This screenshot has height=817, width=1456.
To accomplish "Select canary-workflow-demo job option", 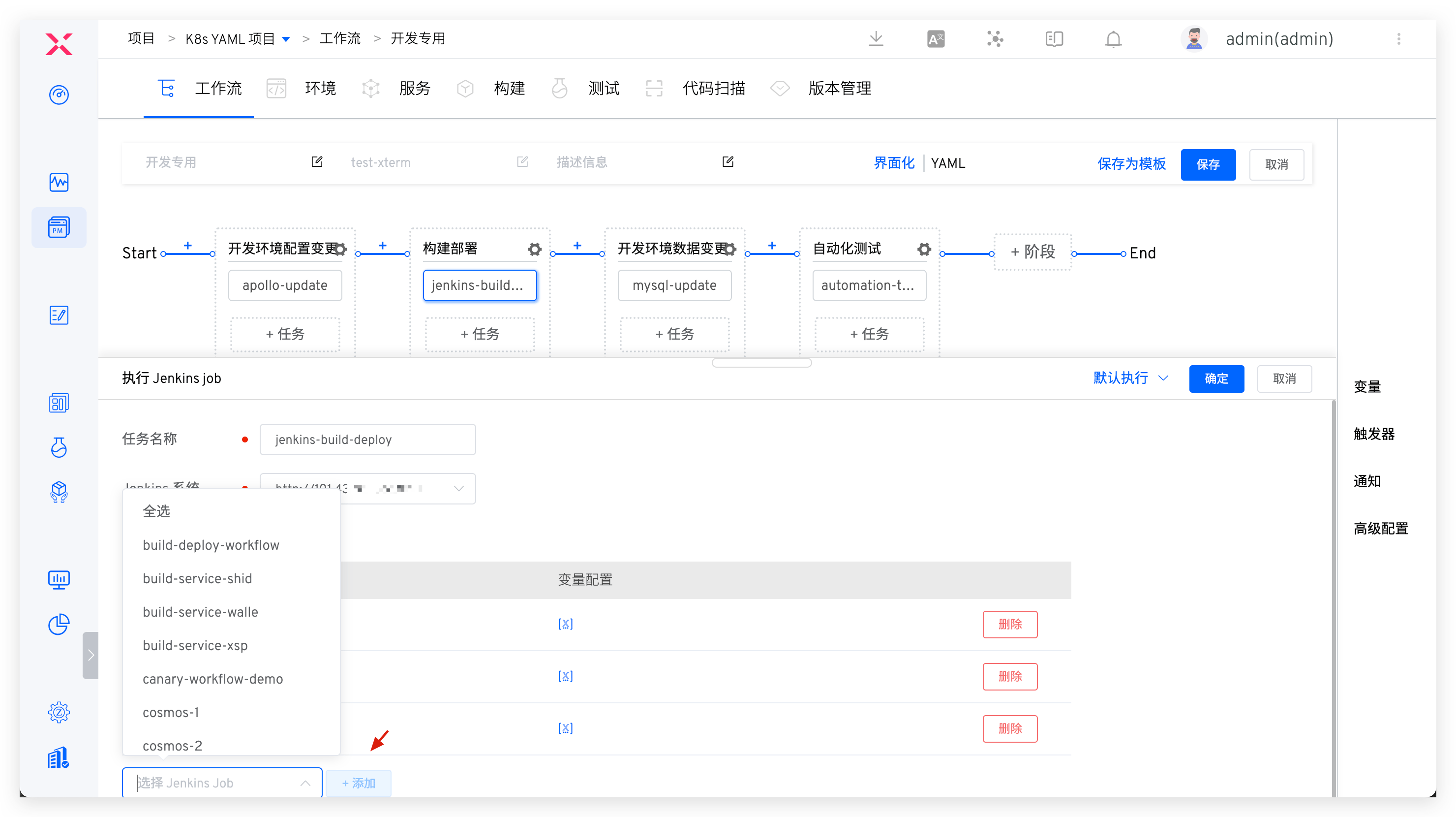I will click(x=212, y=679).
